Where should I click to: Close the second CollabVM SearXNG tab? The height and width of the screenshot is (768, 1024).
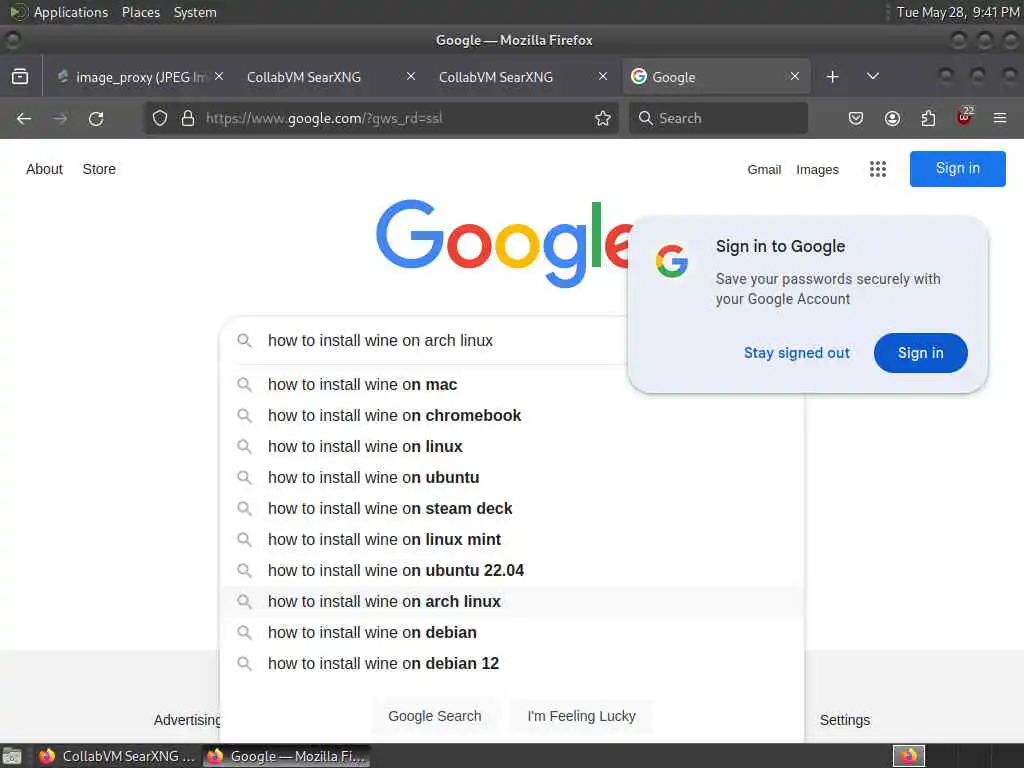coord(603,76)
